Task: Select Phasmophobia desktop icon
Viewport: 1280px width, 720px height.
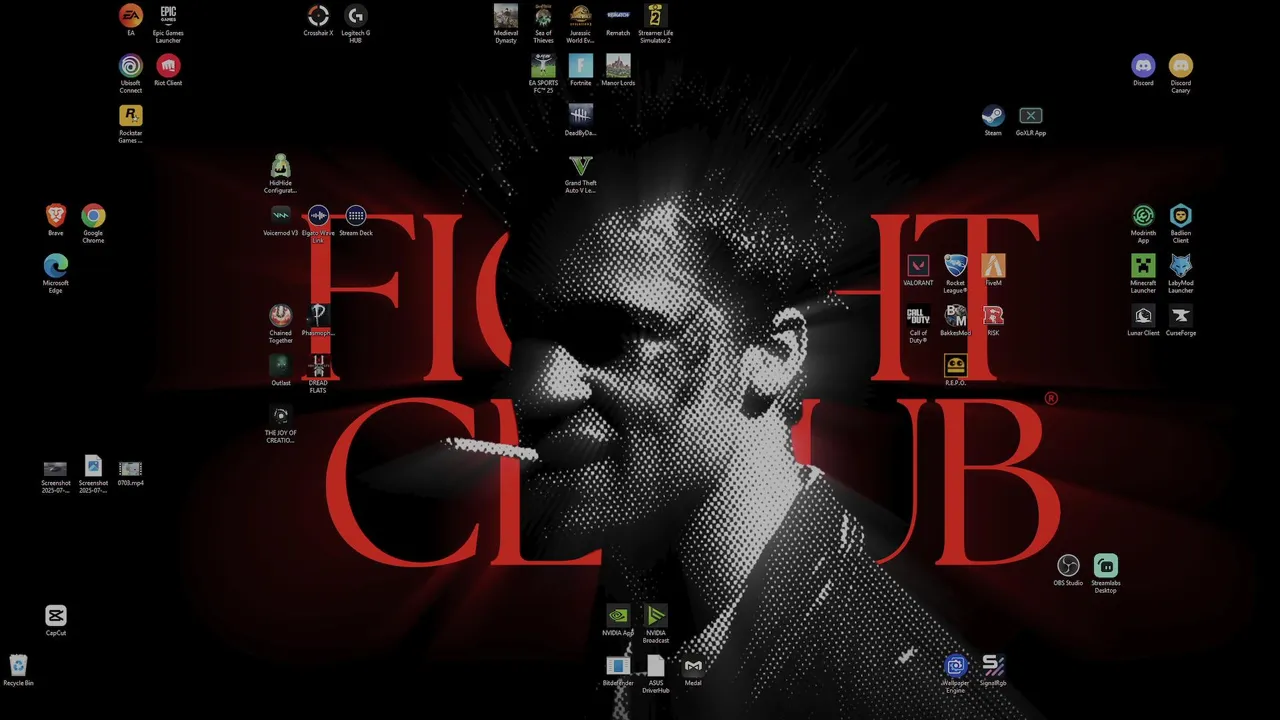Action: 318,316
